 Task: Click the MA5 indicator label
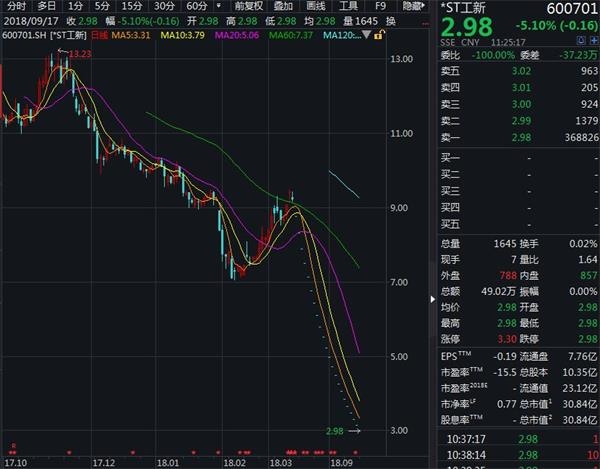pos(131,37)
